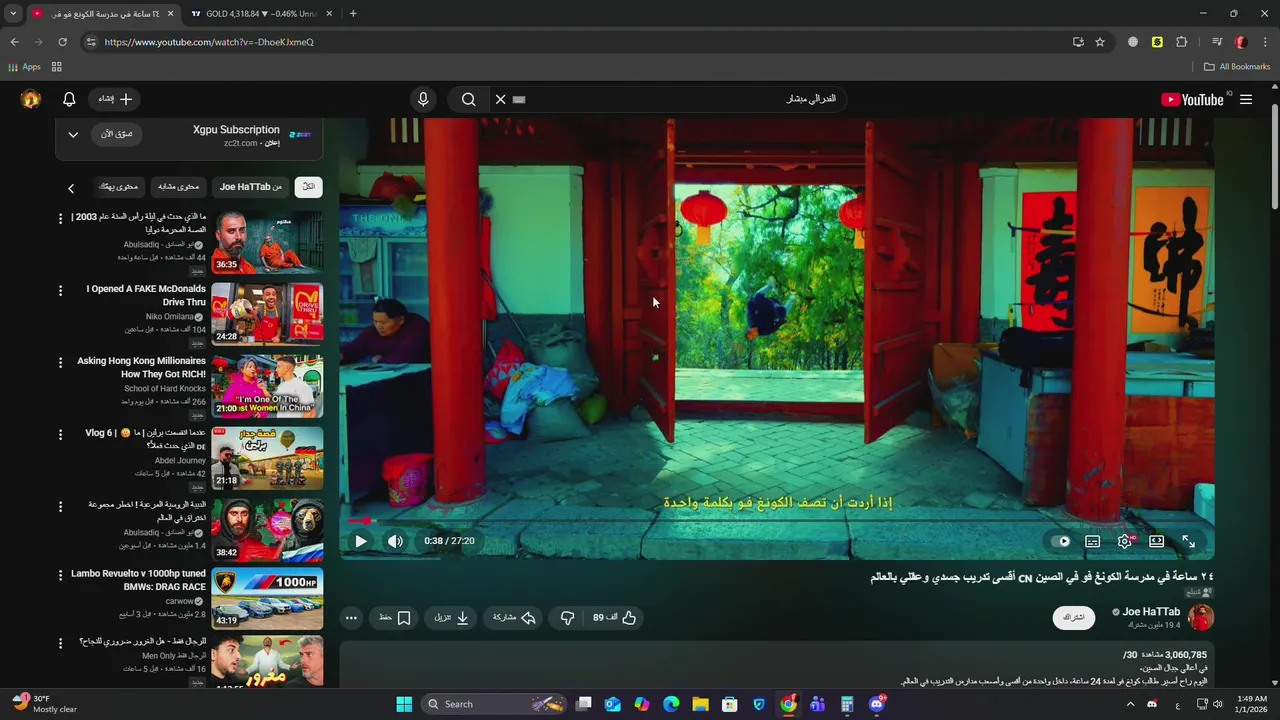Click the Subscribe (اشتراك) button
The image size is (1280, 720).
point(1074,617)
